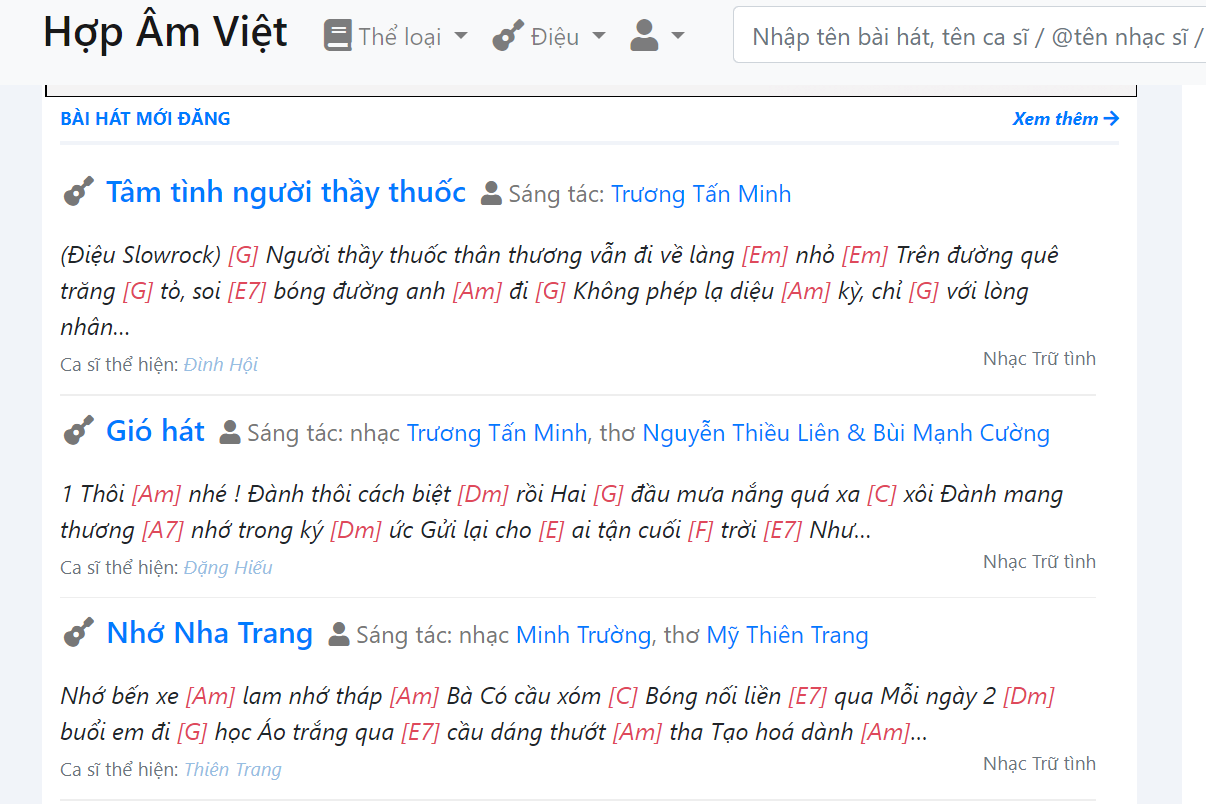1206x804 pixels.
Task: Open the account dropdown caret
Action: [678, 35]
